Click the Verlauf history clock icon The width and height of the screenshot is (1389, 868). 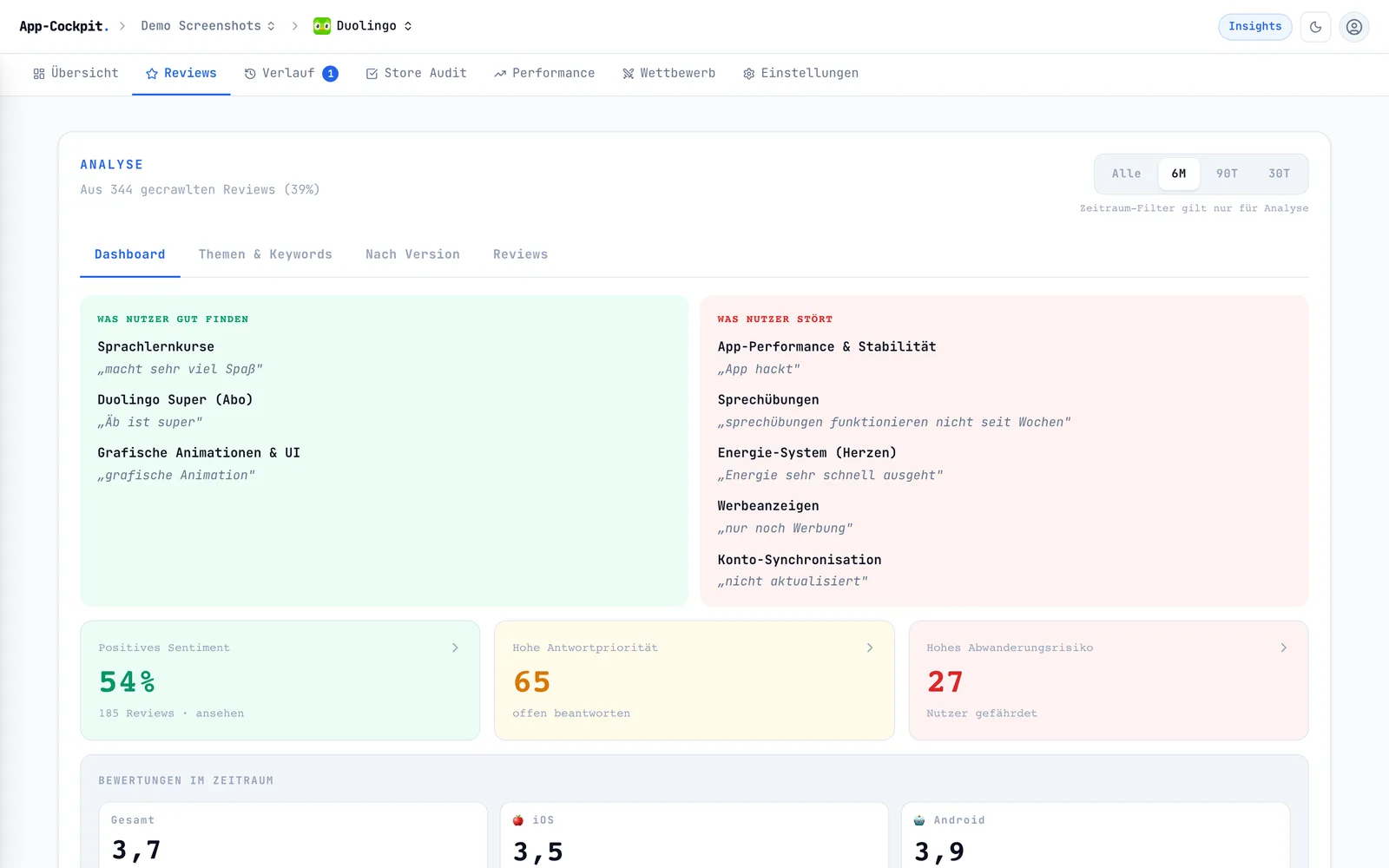(x=250, y=74)
